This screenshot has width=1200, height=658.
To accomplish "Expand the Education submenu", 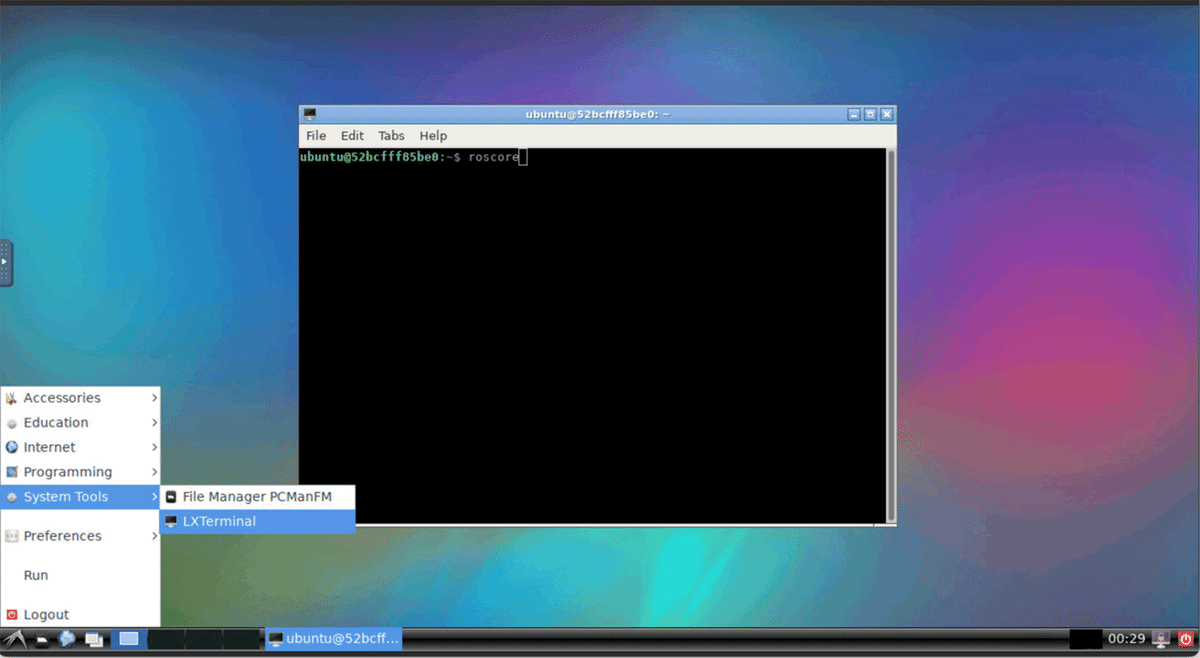I will click(x=80, y=423).
